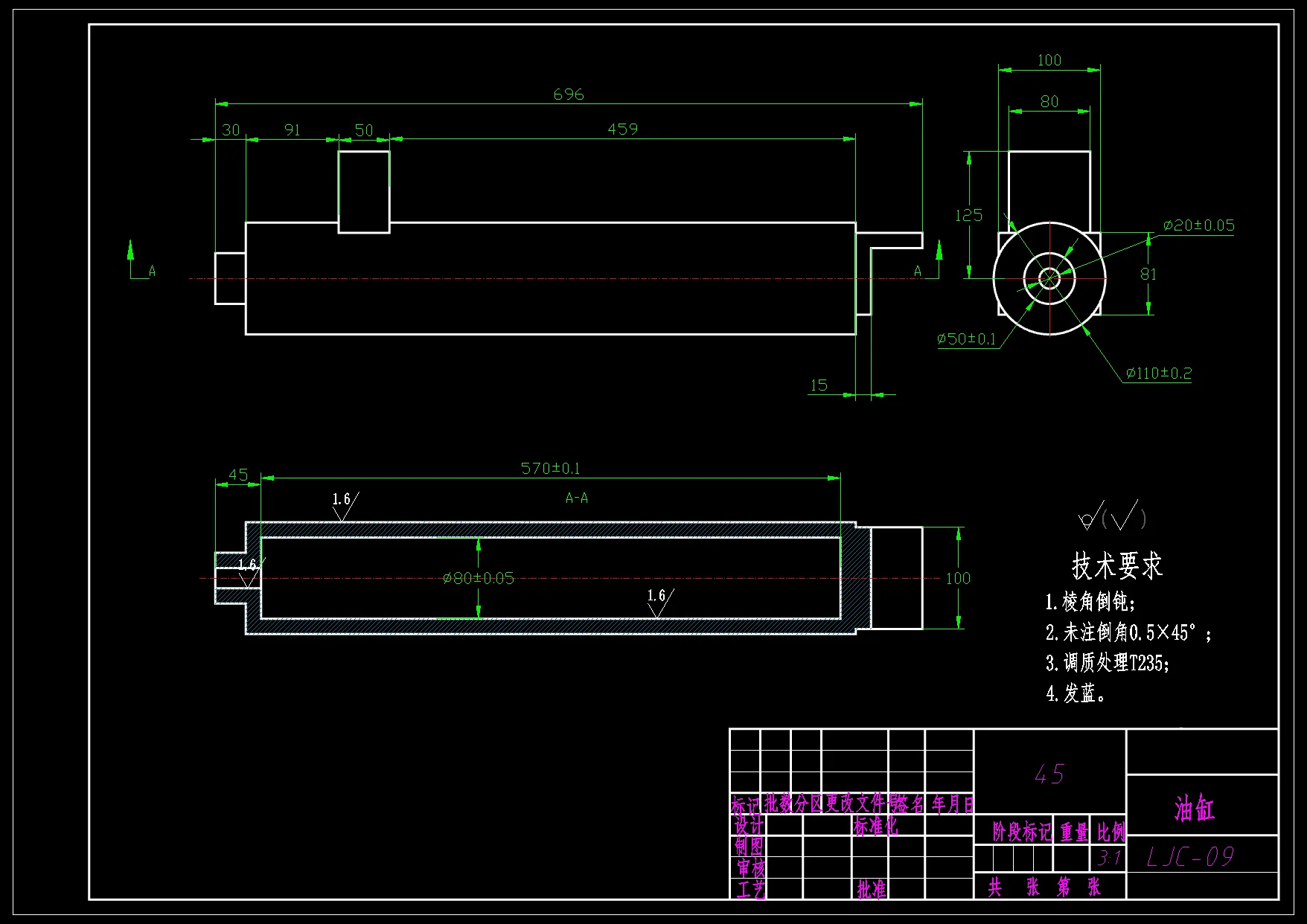Screen dimensions: 1307x924
Task: Click the 比例 title block label
Action: point(1111,832)
